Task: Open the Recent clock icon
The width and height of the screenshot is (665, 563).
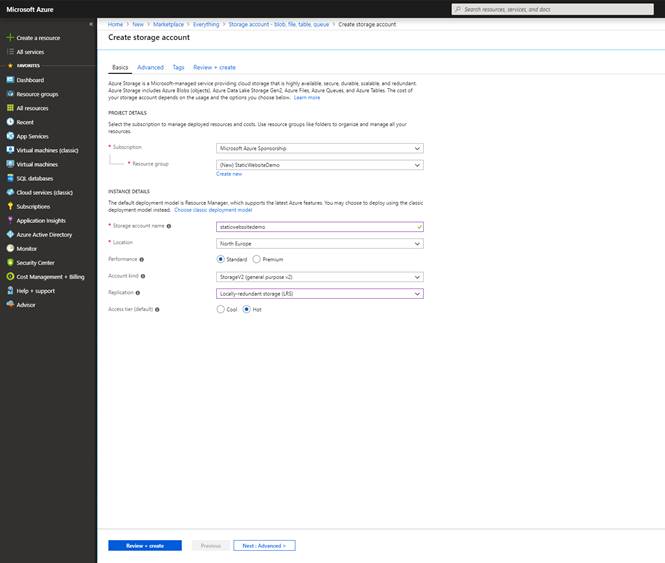Action: click(10, 122)
